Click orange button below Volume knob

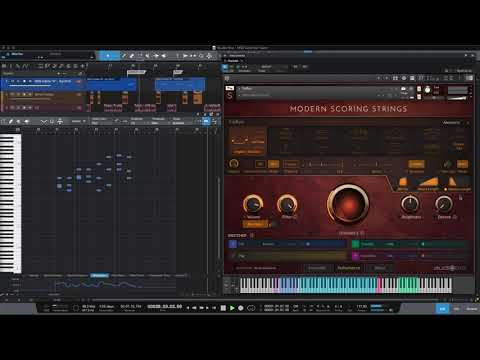point(255,225)
